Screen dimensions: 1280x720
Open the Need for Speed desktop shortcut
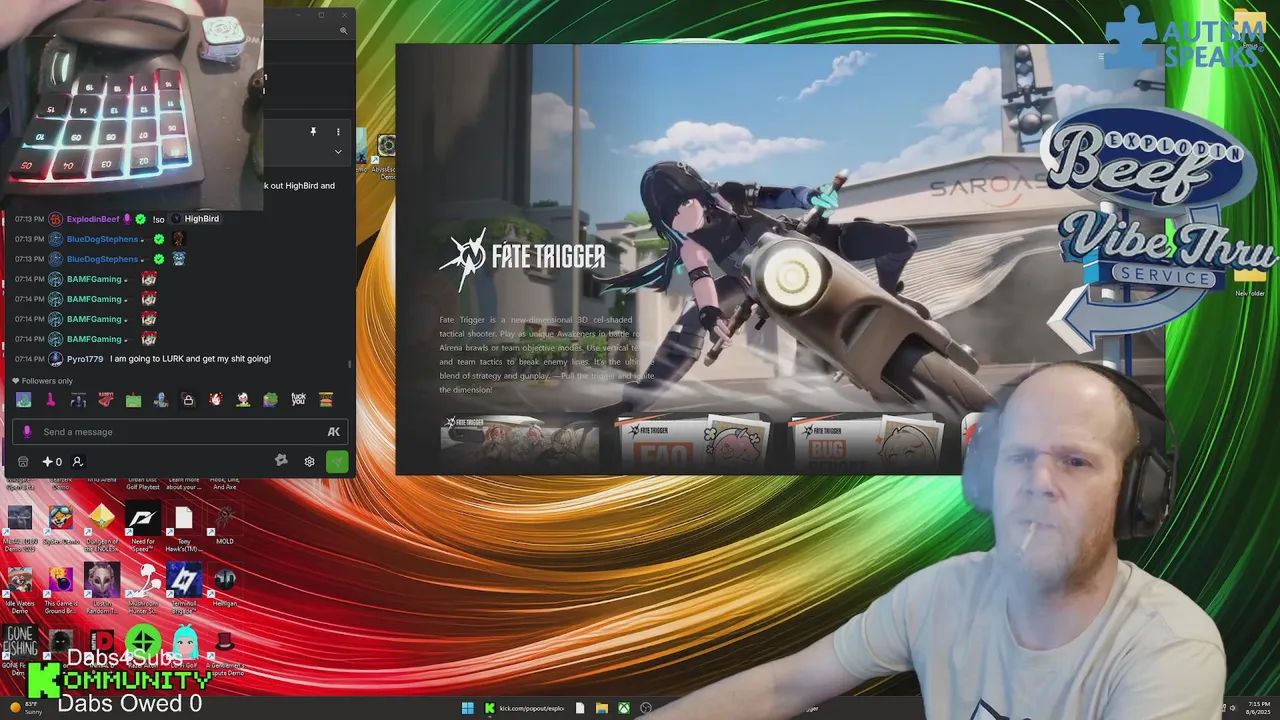pos(143,526)
